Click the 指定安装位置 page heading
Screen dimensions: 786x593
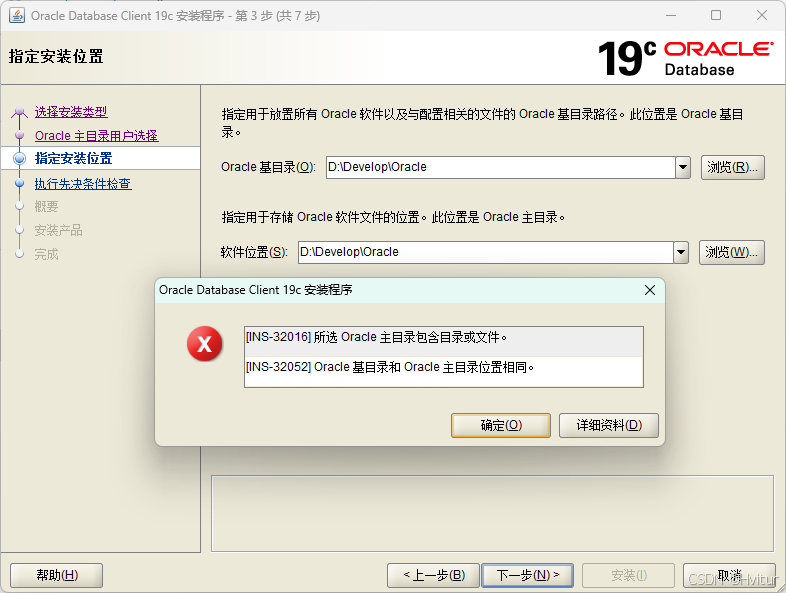pyautogui.click(x=56, y=56)
